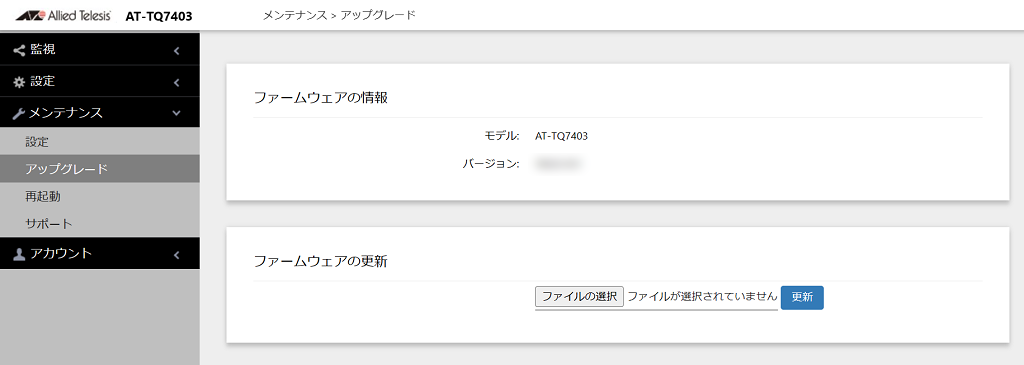Expand the 監視 menu chevron
Viewport: 1024px width, 365px height.
(x=176, y=50)
